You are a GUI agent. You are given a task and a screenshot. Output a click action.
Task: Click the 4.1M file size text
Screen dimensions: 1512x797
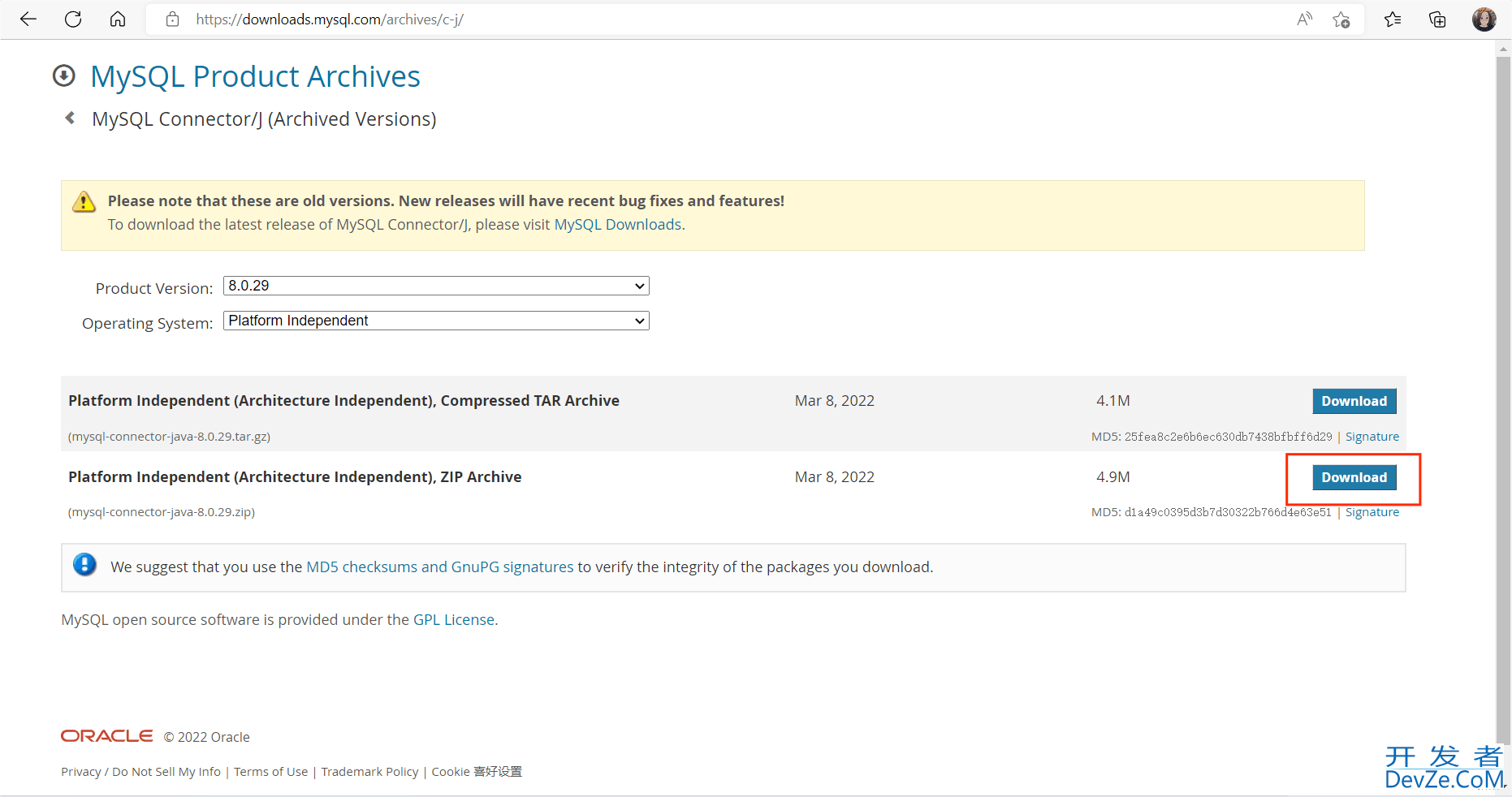pos(1112,401)
